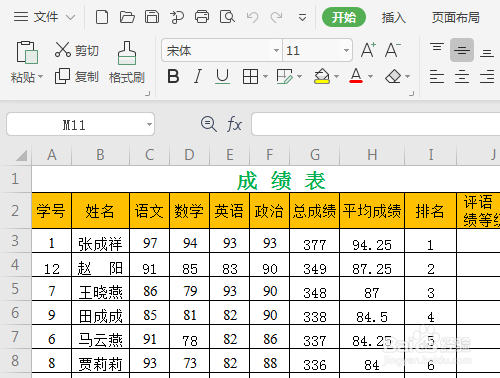Switch to the 页面布局 tab
The image size is (500, 378).
click(455, 17)
